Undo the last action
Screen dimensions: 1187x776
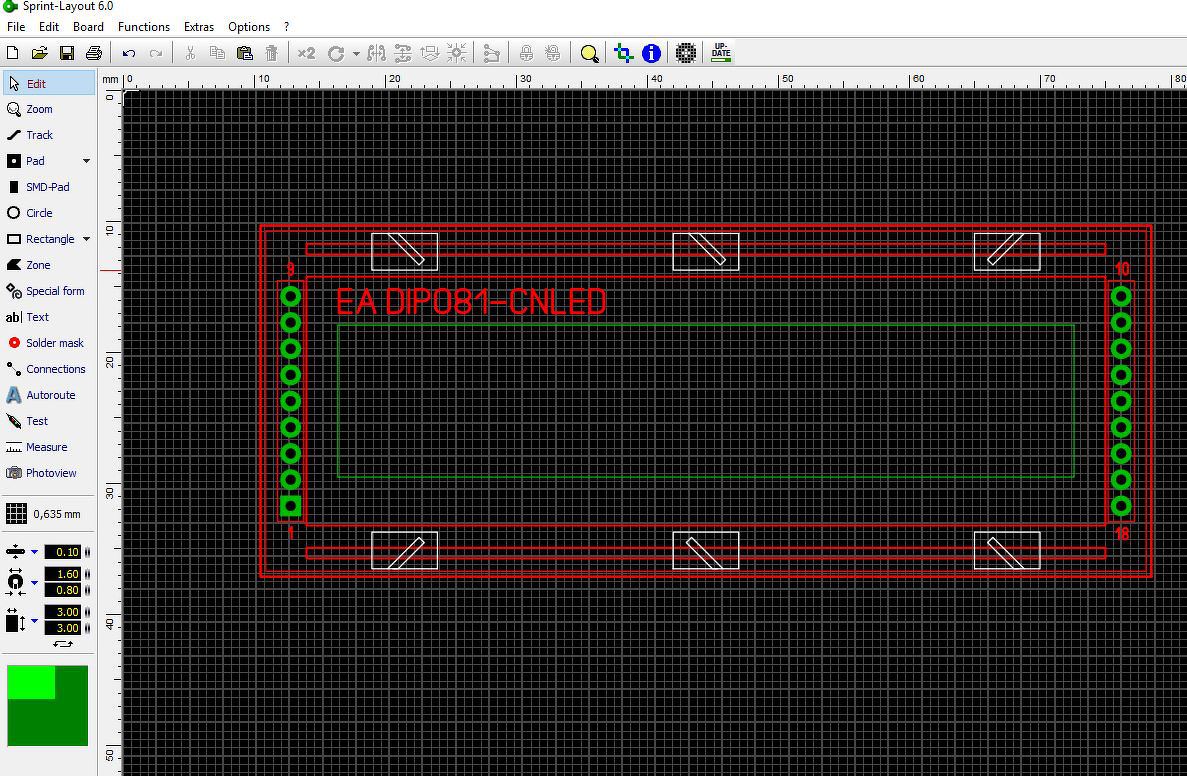pos(129,53)
